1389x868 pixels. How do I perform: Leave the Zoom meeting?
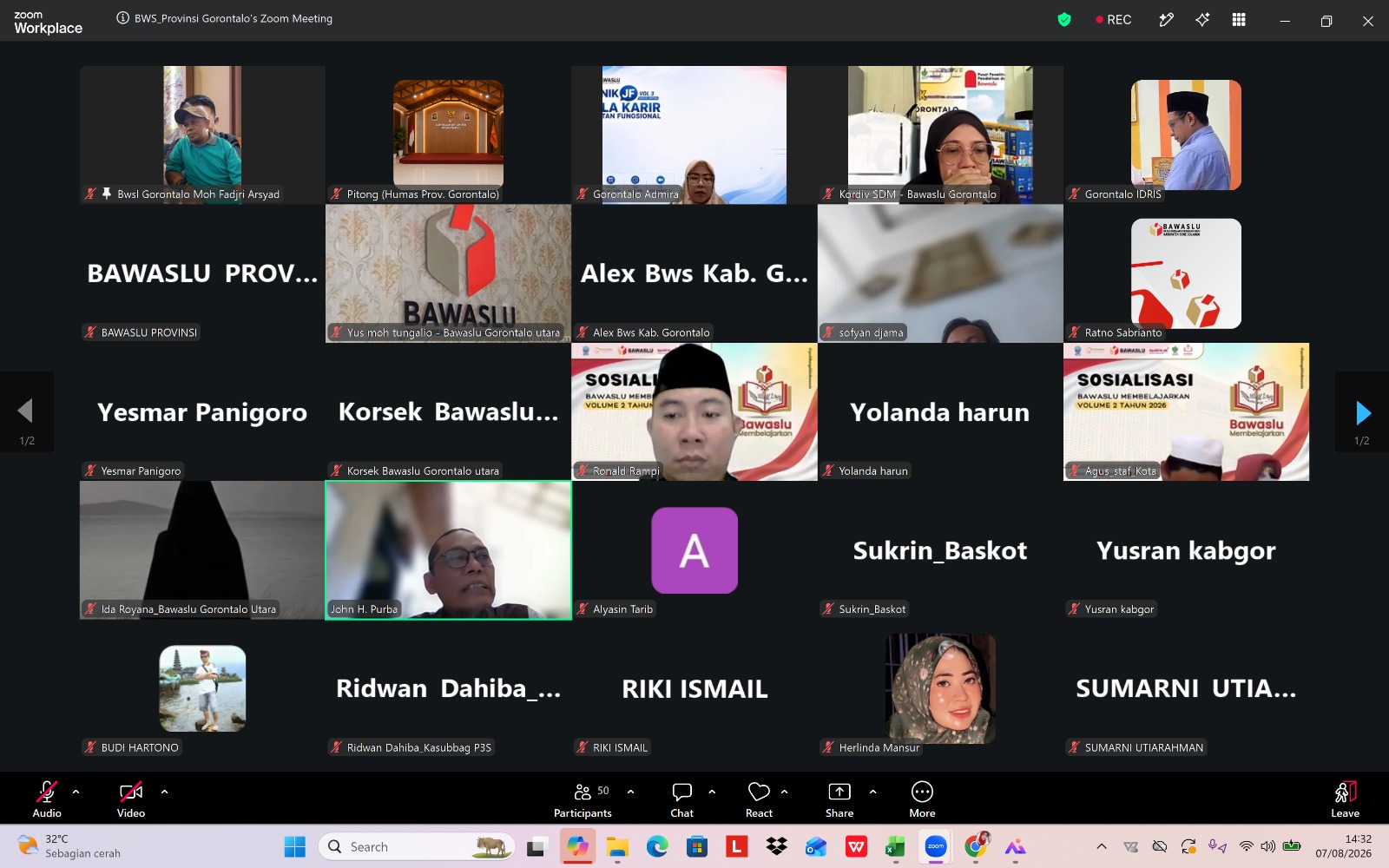click(1346, 798)
